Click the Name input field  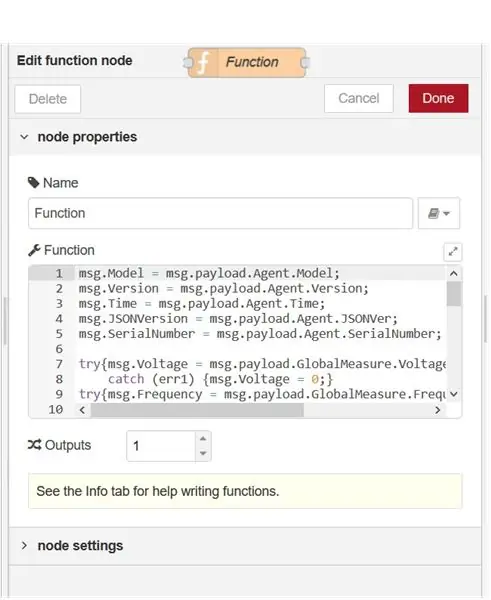click(220, 213)
